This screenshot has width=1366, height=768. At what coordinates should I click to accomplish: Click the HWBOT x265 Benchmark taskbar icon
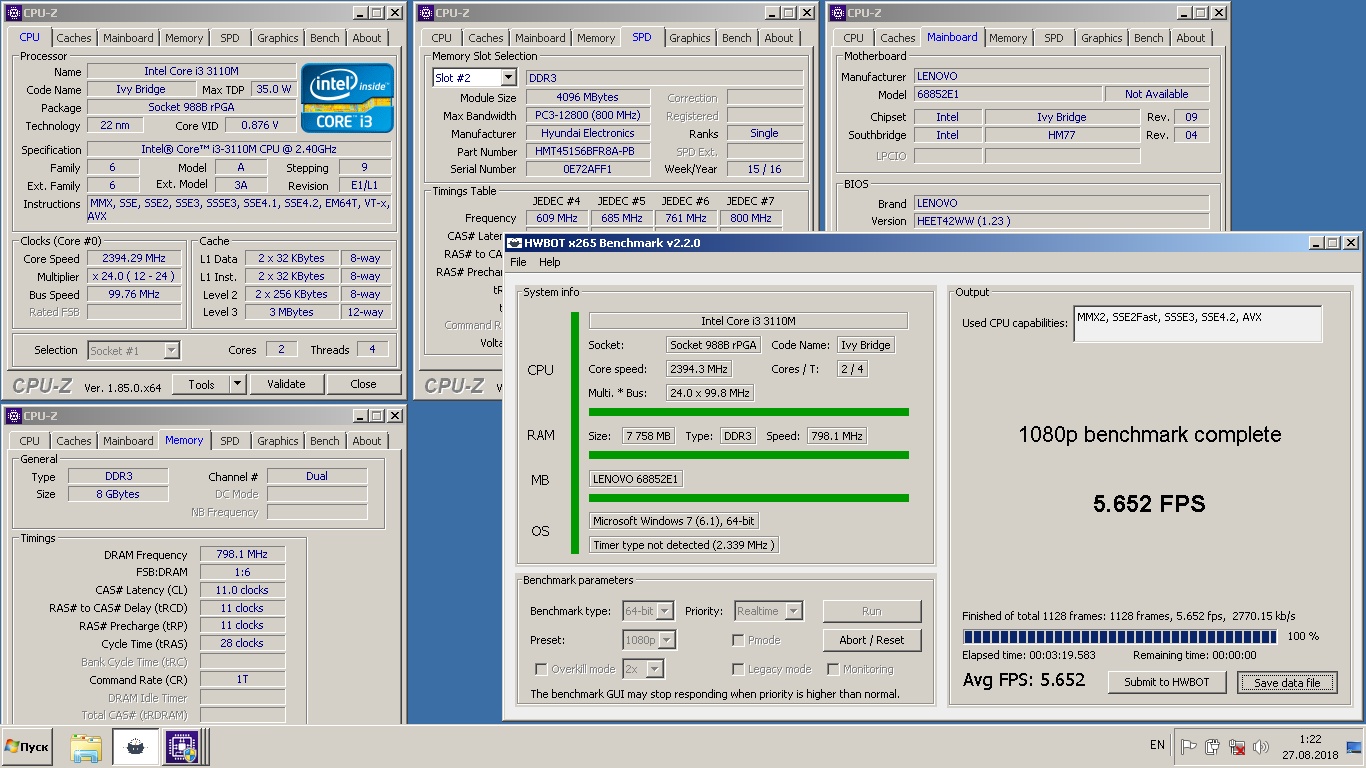pyautogui.click(x=134, y=747)
